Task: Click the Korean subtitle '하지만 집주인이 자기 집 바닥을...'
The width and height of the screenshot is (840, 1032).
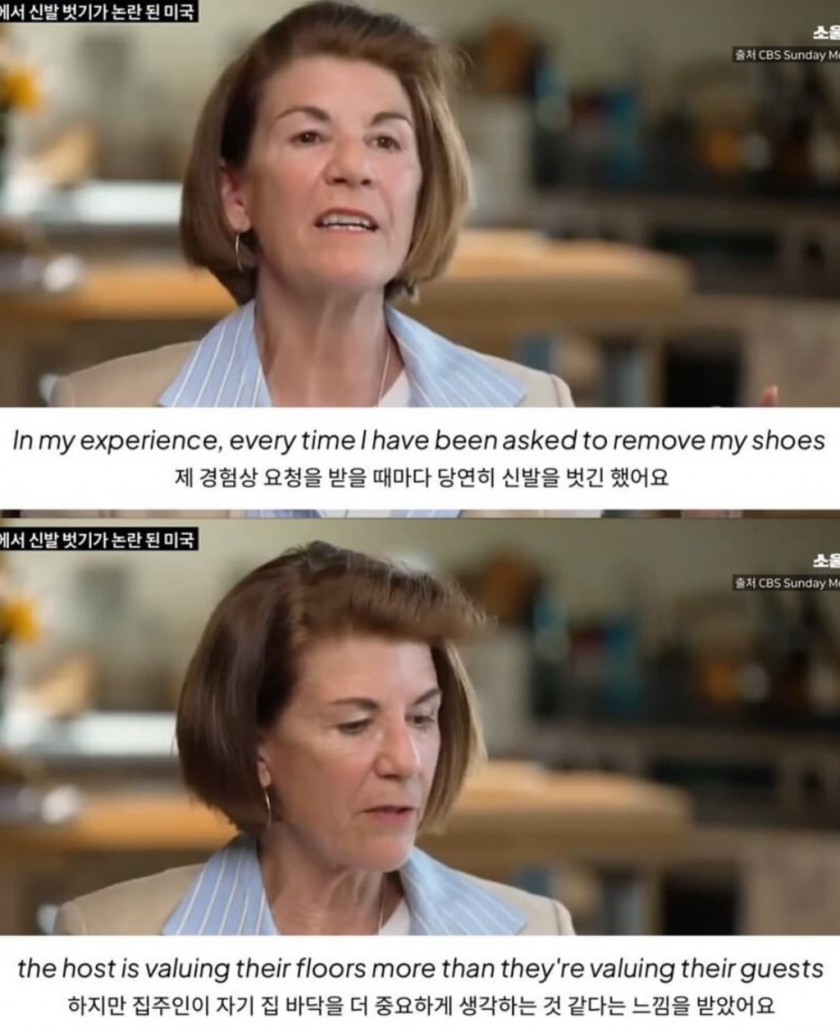Action: tap(421, 1005)
